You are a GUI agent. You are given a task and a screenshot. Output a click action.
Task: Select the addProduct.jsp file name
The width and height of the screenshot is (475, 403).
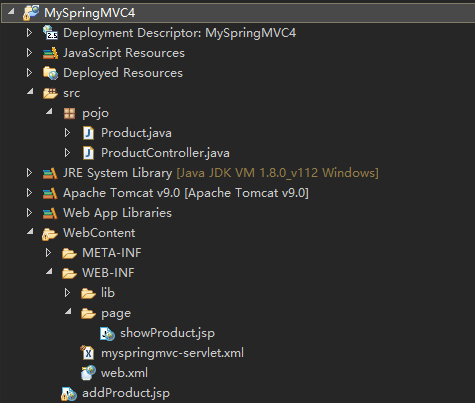(x=126, y=393)
